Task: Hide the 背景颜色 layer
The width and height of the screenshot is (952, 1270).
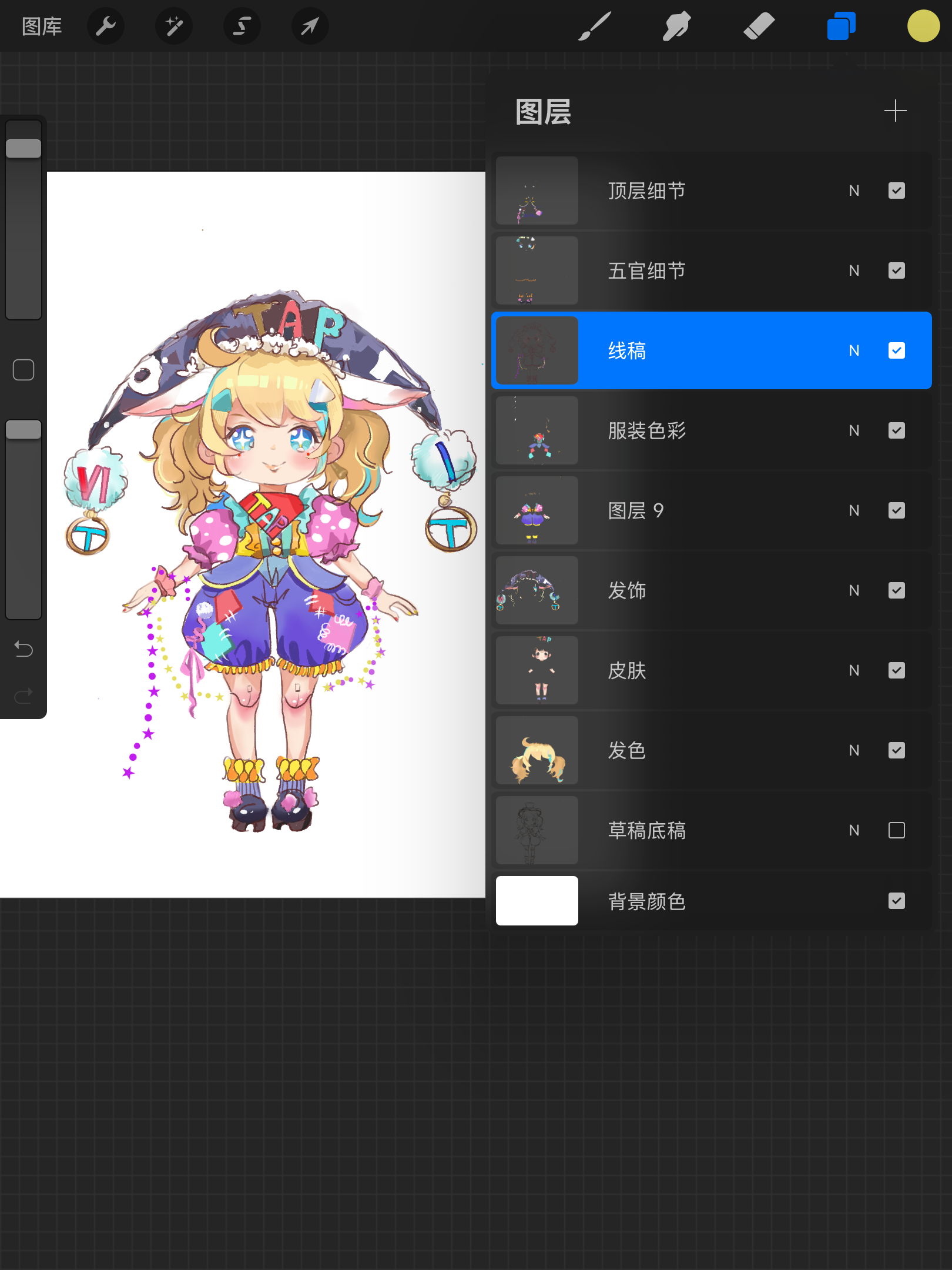Action: [x=896, y=901]
